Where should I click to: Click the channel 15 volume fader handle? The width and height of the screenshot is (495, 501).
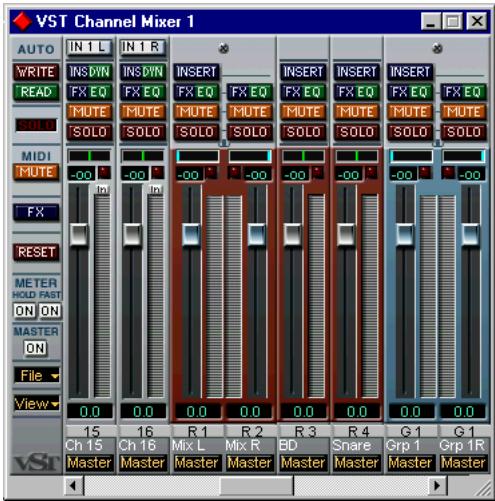click(79, 235)
